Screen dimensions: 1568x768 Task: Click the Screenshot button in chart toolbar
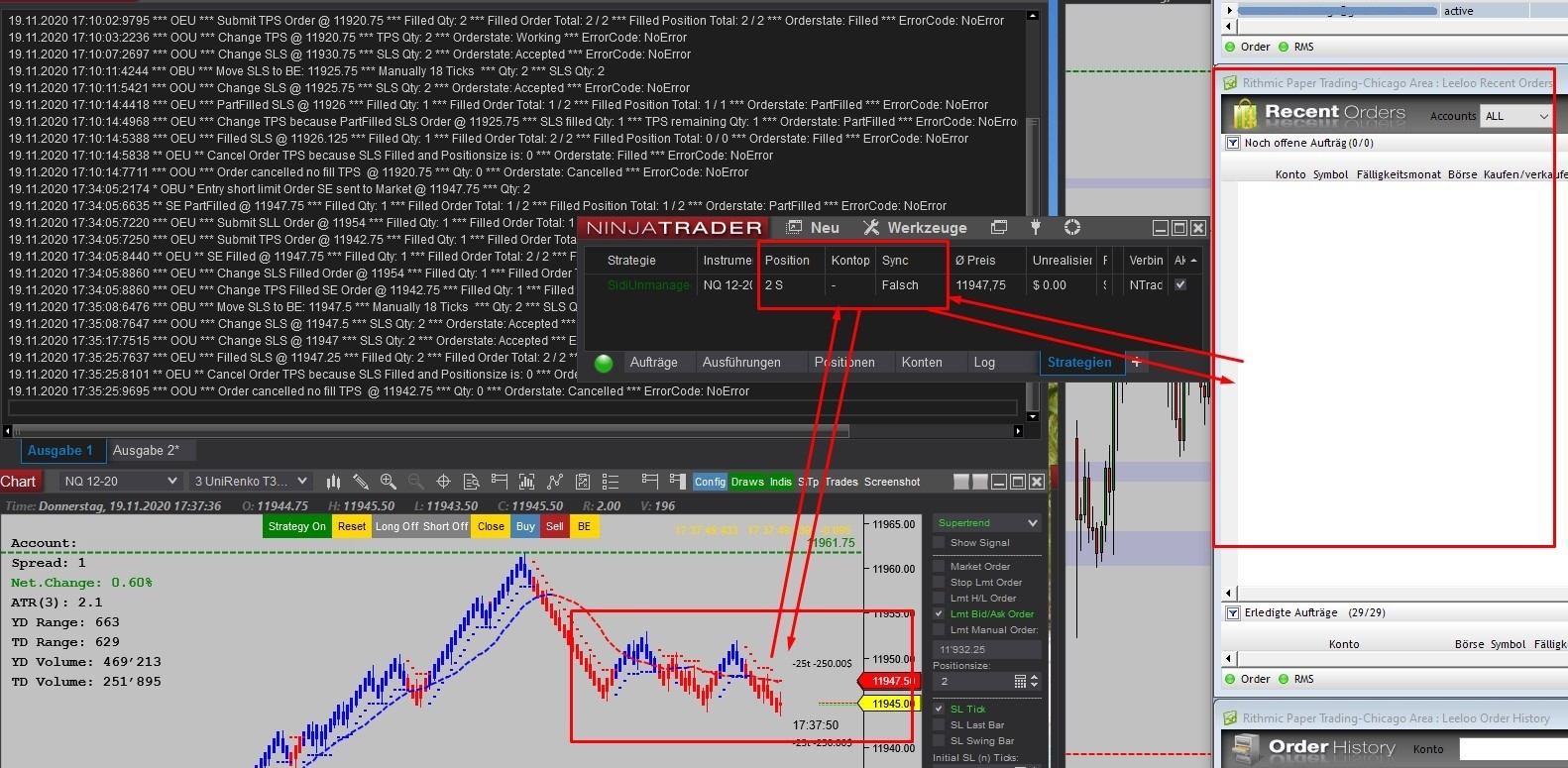892,482
